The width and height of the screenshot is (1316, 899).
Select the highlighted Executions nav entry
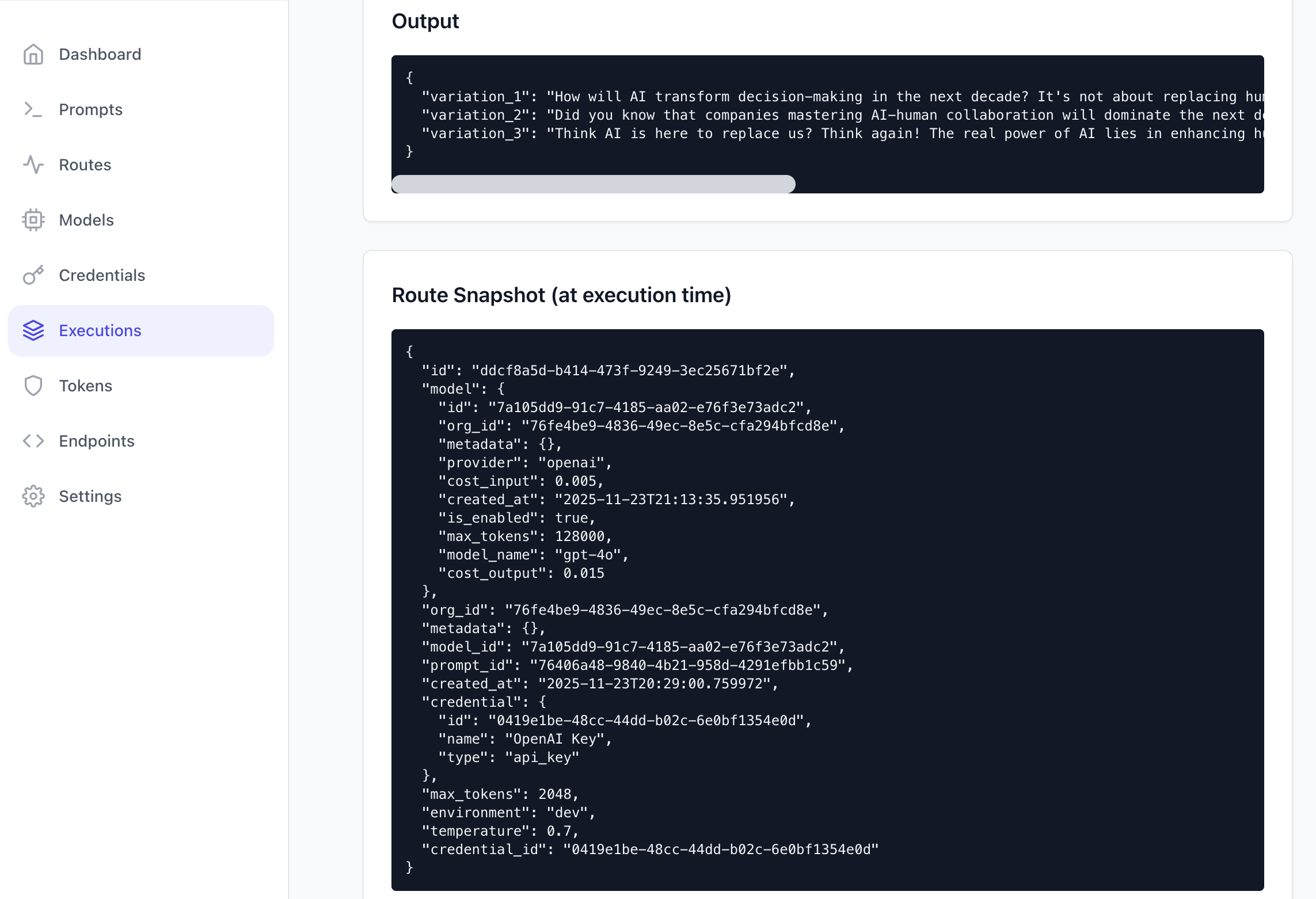click(x=100, y=330)
